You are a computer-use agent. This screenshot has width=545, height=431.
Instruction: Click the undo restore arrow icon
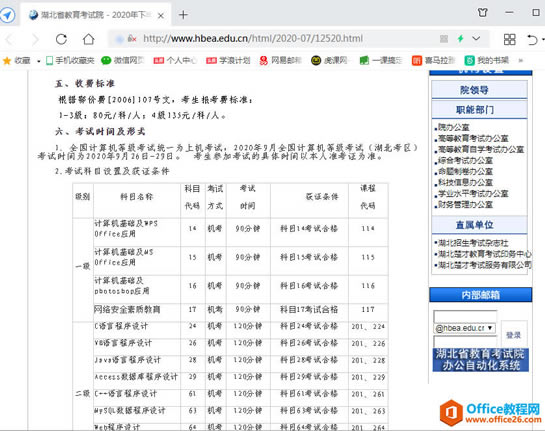tap(532, 39)
